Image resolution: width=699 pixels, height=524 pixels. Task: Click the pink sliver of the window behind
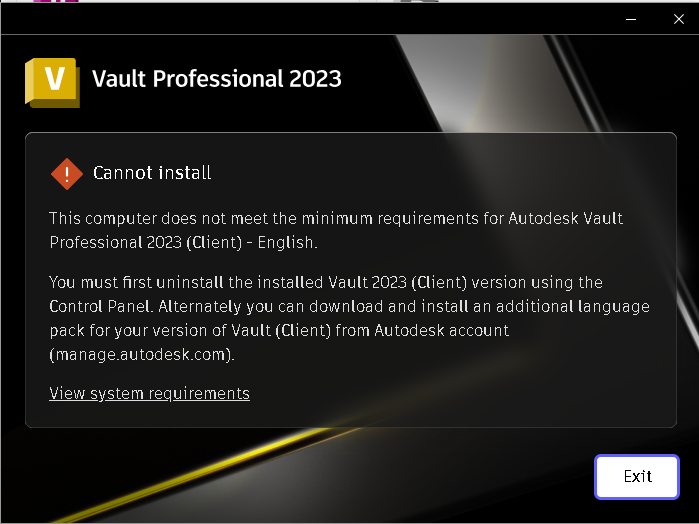pyautogui.click(x=56, y=1)
